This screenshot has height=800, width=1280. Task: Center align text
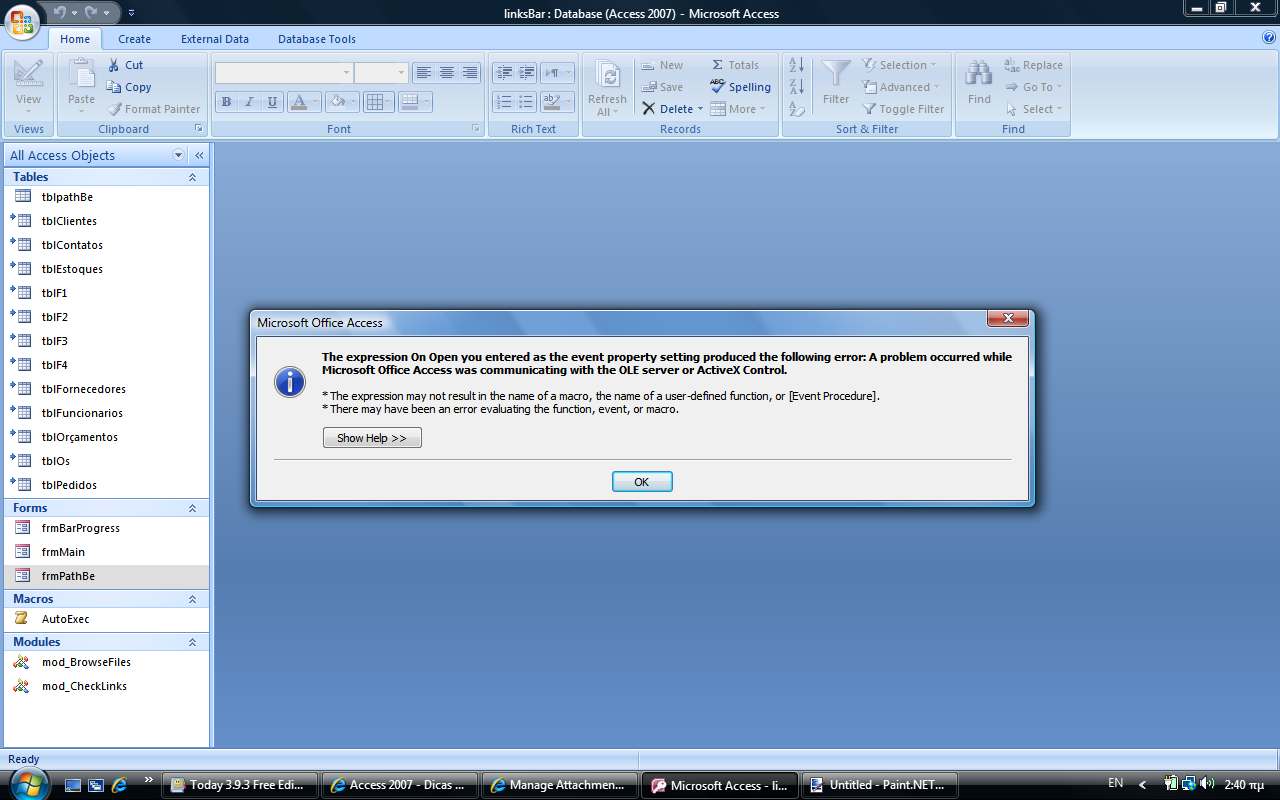click(447, 73)
